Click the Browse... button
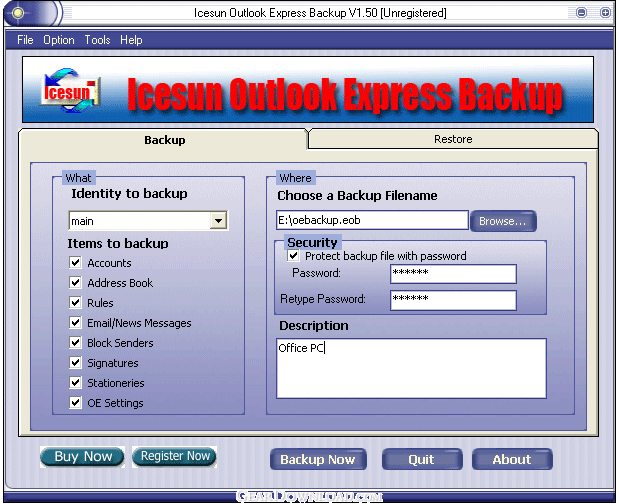This screenshot has width=619, height=504. click(x=503, y=221)
